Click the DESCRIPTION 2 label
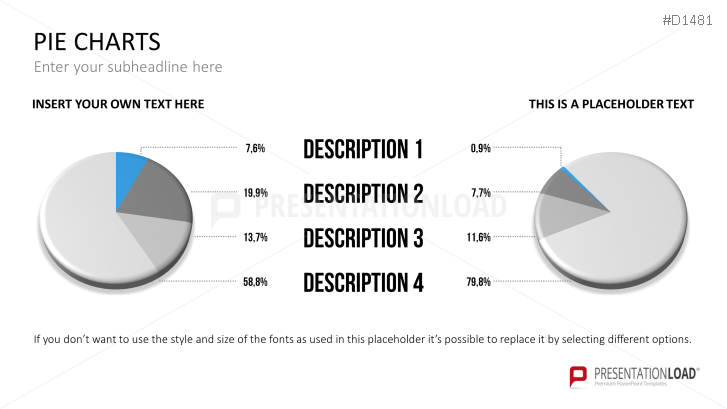The width and height of the screenshot is (727, 409). click(363, 194)
